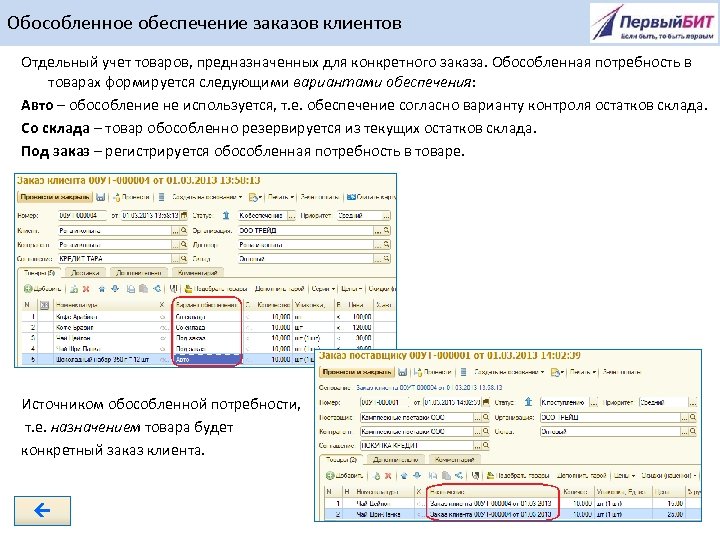Click the blue back arrow button on slide
This screenshot has height=540, width=720.
click(x=42, y=510)
